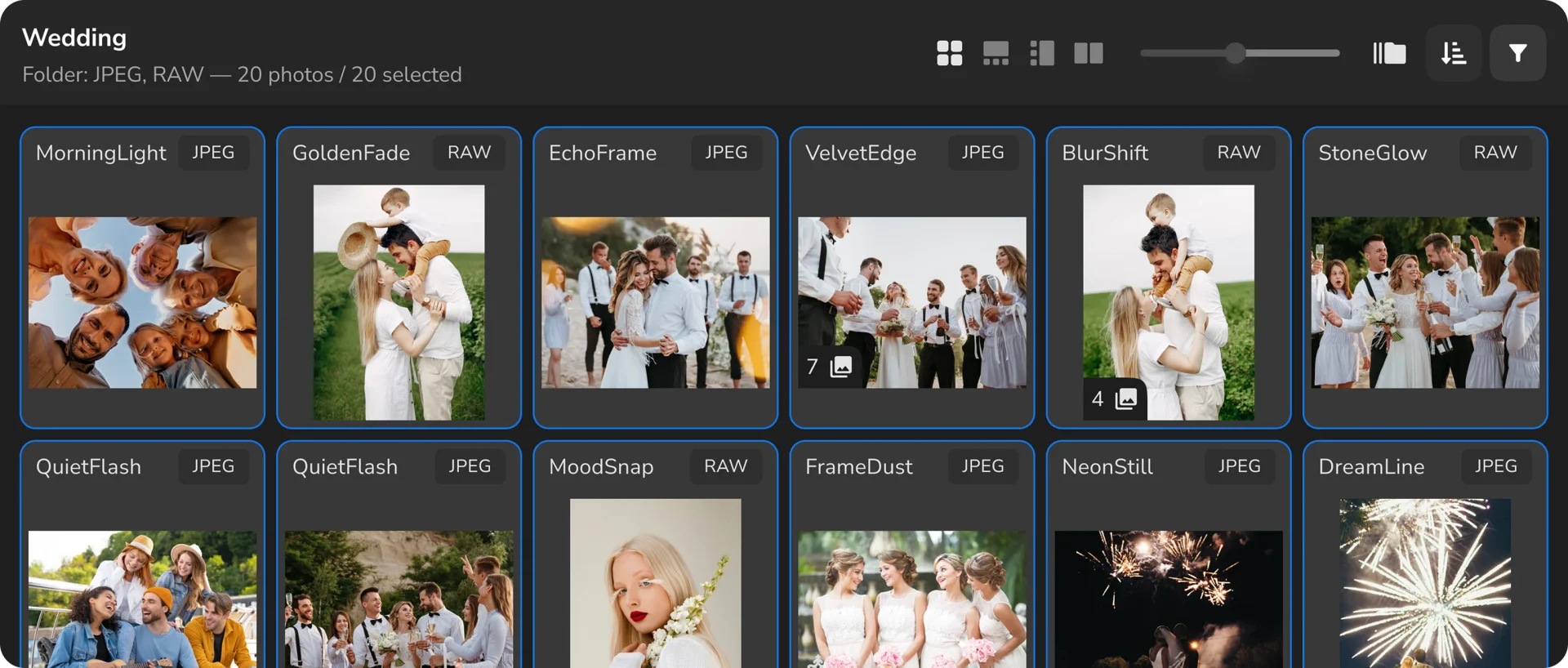The height and width of the screenshot is (668, 1568).
Task: Click the JPEG badge on FrameDust card
Action: coord(983,466)
